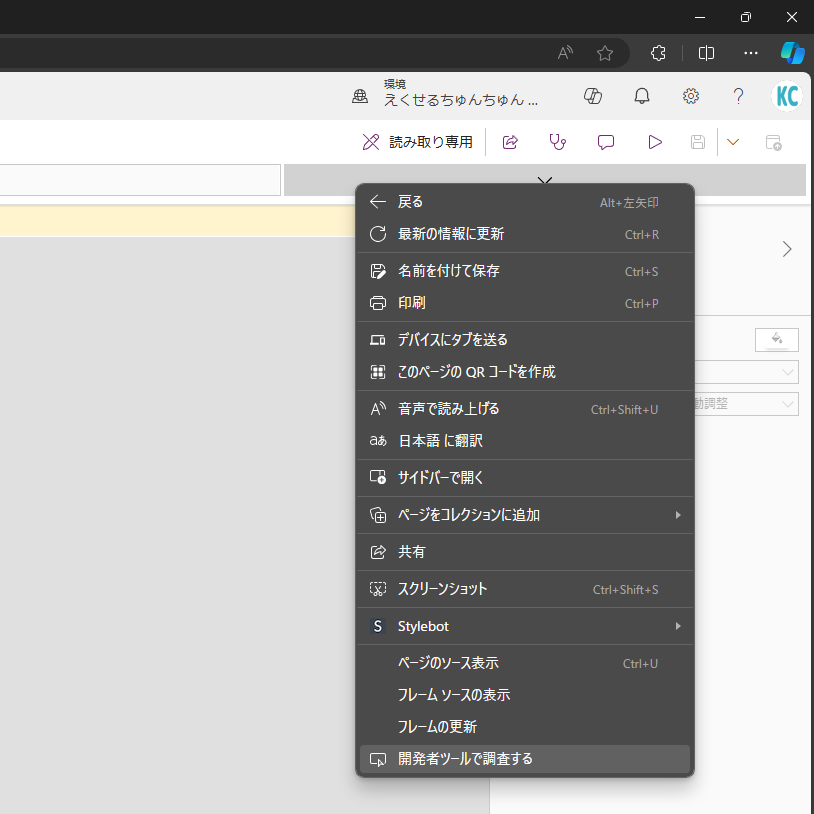Open the help question mark
The image size is (814, 814).
[x=738, y=96]
